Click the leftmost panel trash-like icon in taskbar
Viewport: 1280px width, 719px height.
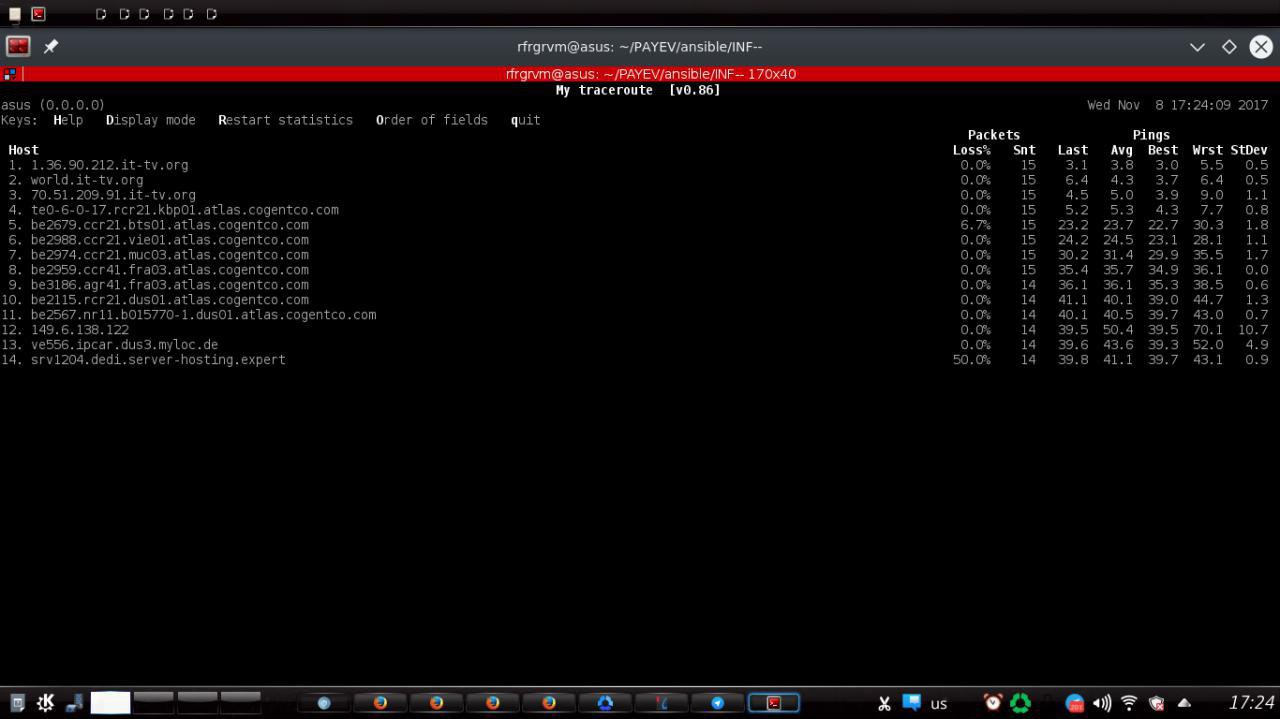tap(17, 703)
